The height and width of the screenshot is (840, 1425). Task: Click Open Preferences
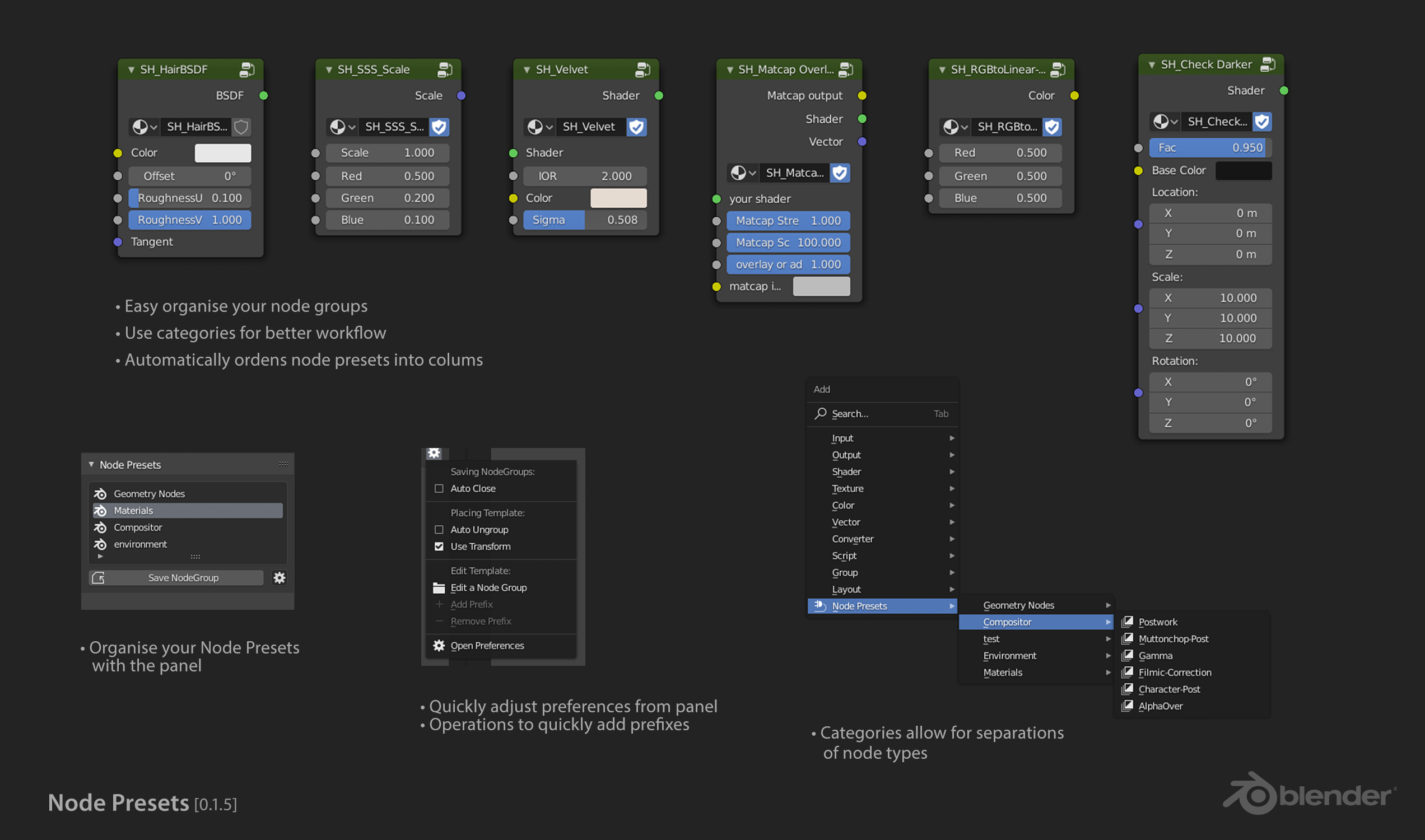tap(487, 645)
